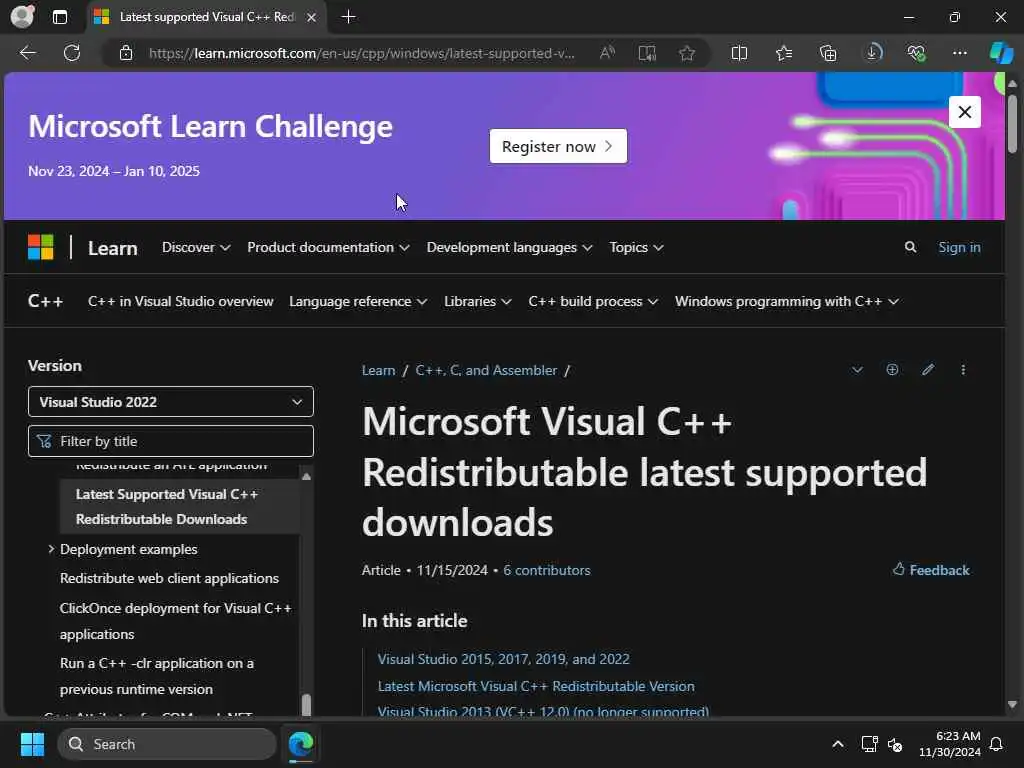This screenshot has width=1024, height=768.
Task: Activate Read aloud icon in address bar
Action: click(607, 53)
